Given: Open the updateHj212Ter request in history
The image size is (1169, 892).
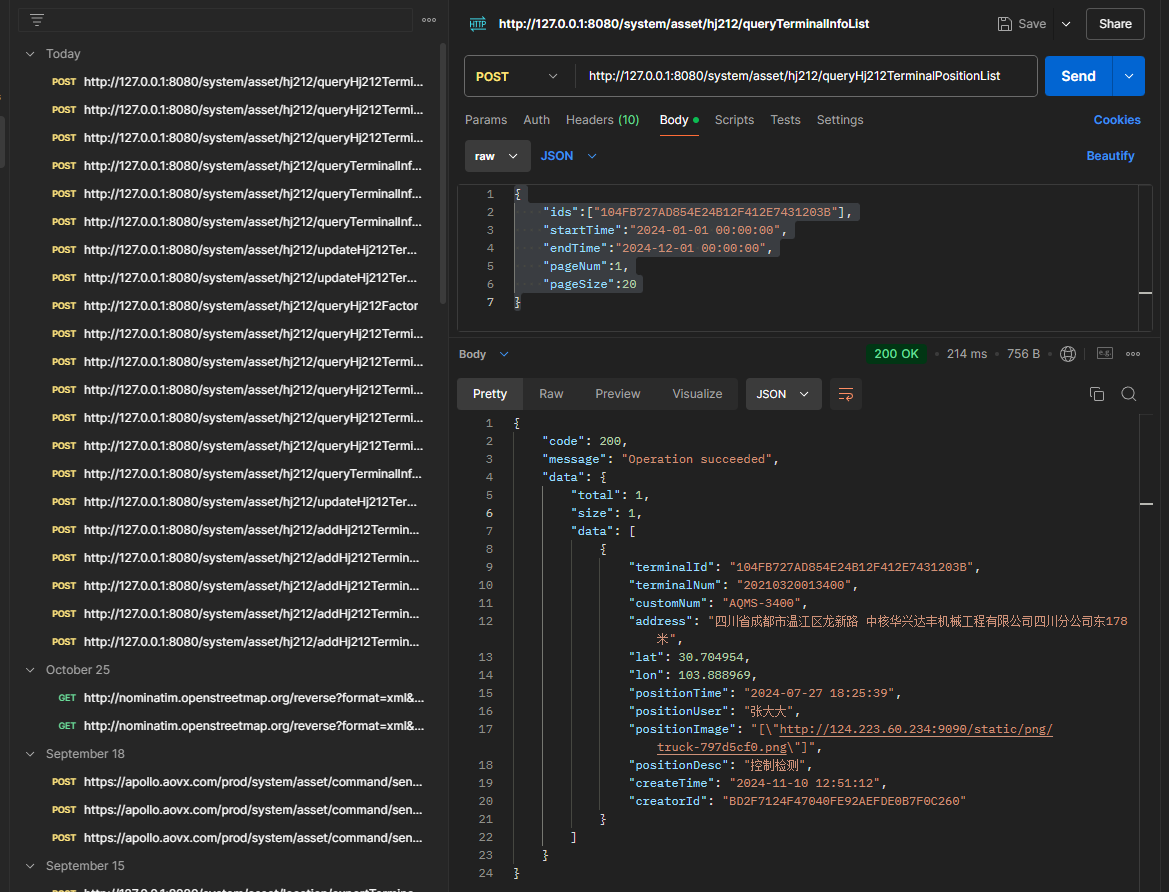Looking at the screenshot, I should 250,250.
